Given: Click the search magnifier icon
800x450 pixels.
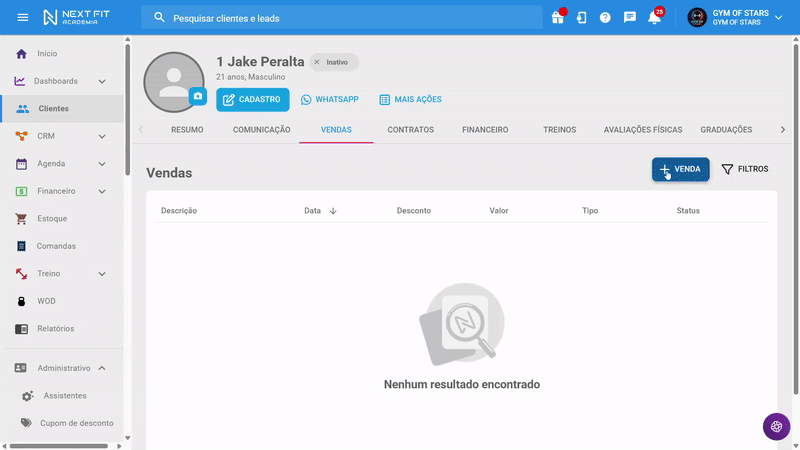Looking at the screenshot, I should click(159, 18).
